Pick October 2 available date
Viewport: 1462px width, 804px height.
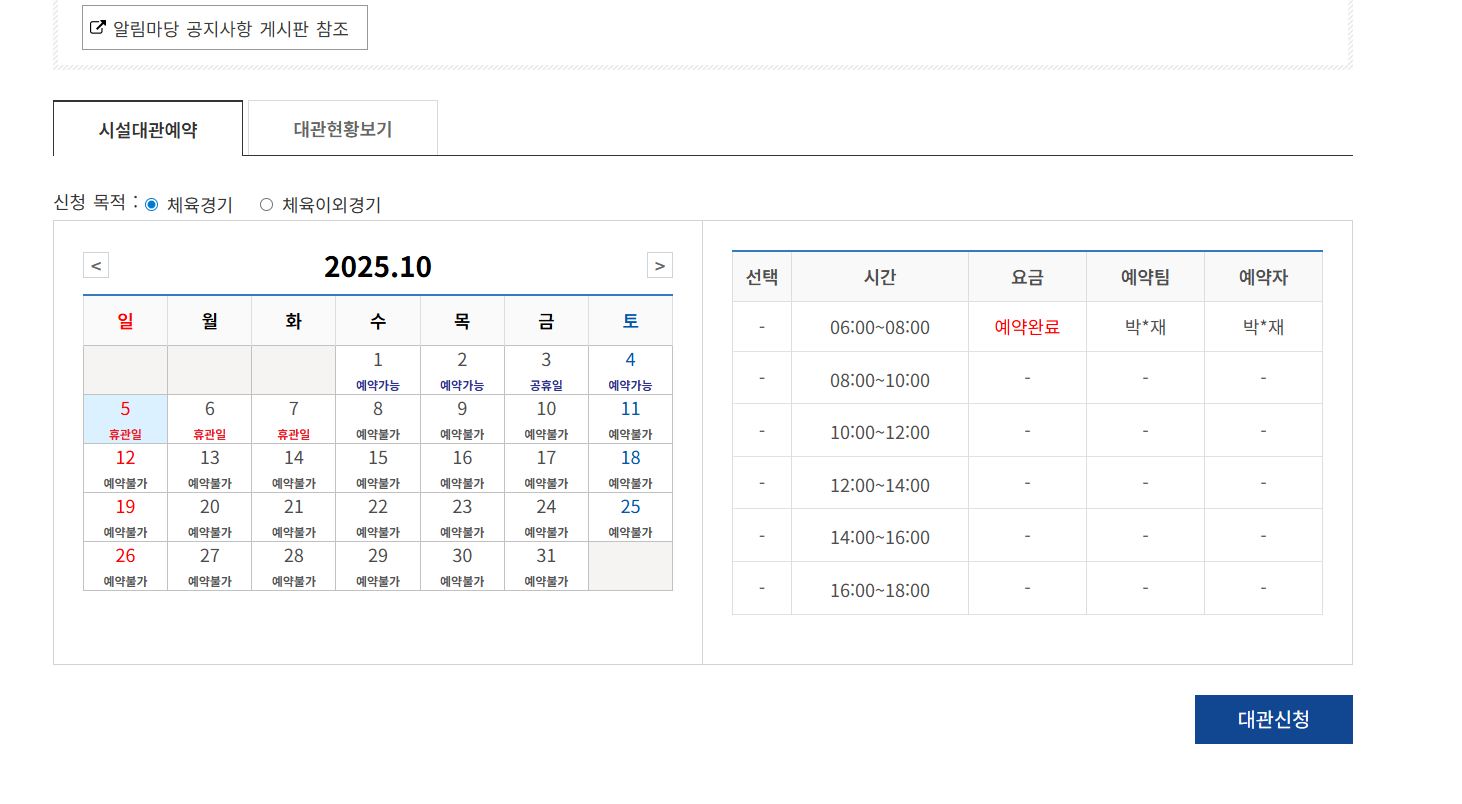(462, 370)
